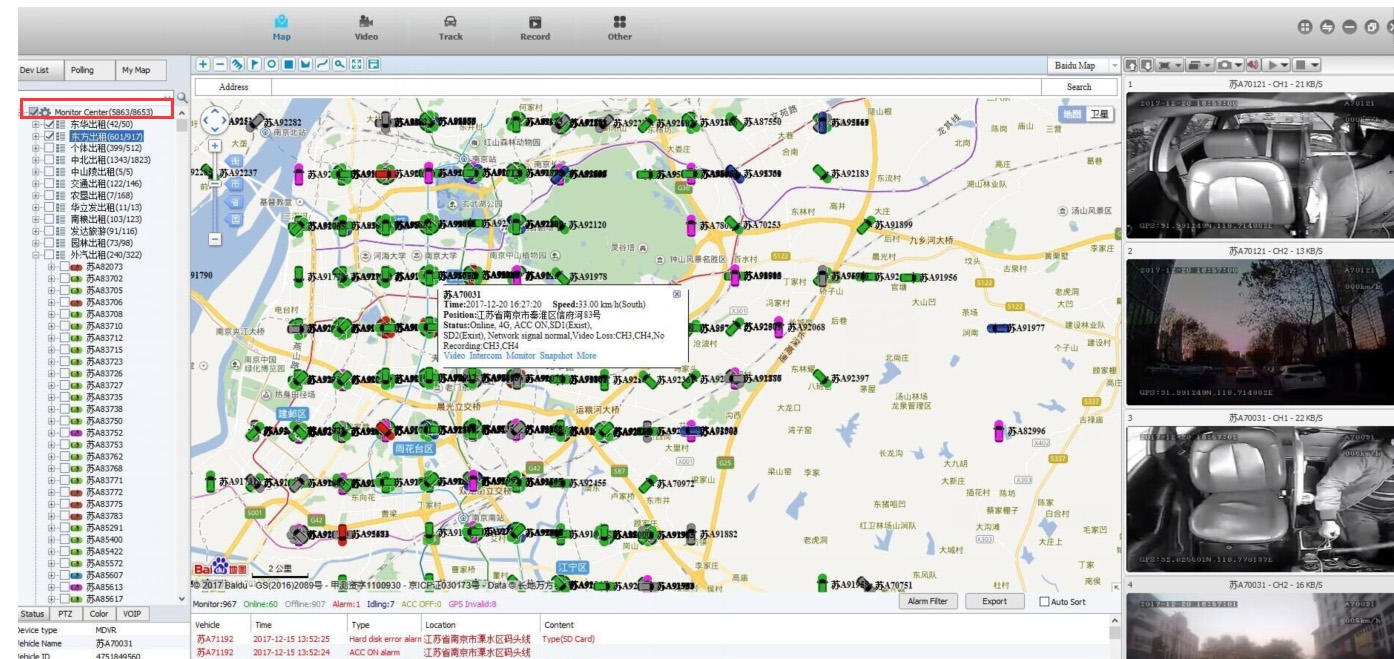Check the vehicle 苏A82073 checkbox
Viewport: 1394px width, 659px height.
pos(63,267)
